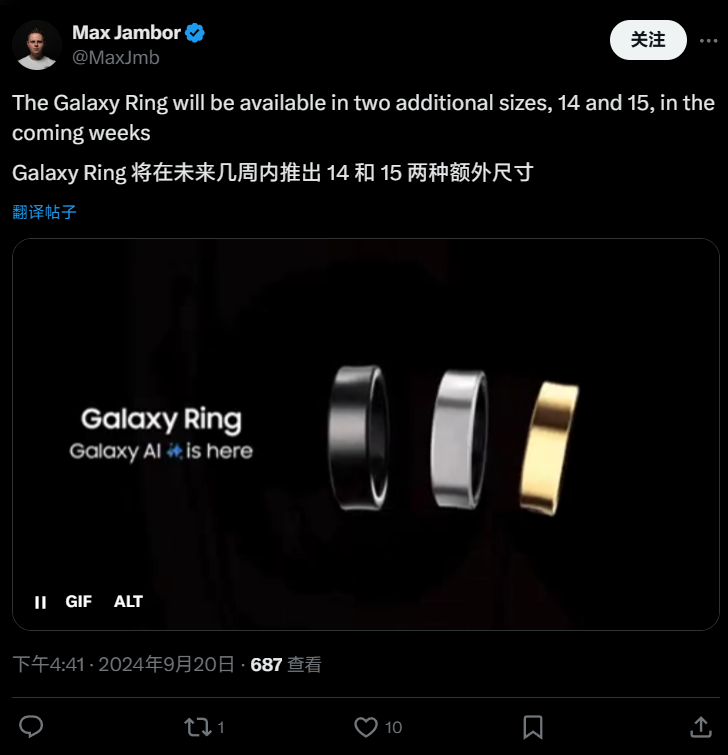Bookmark this post
The image size is (728, 755).
(533, 727)
